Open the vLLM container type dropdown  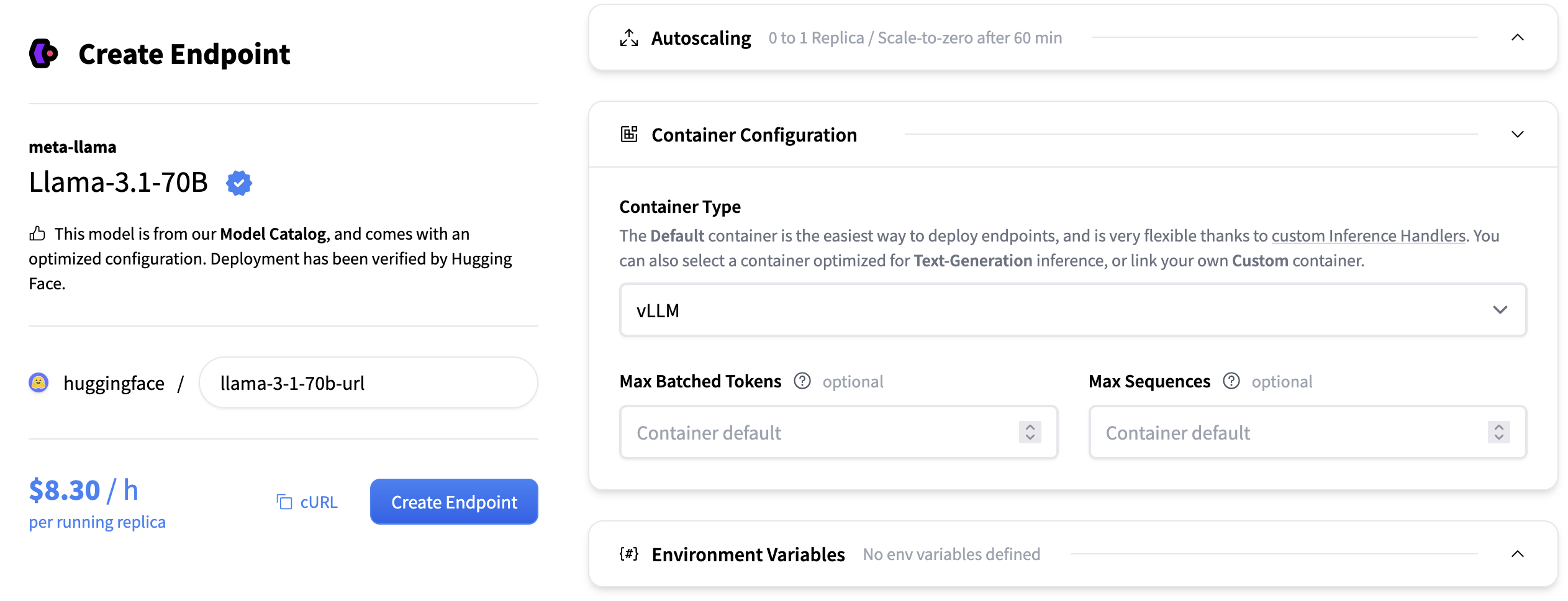tap(1072, 310)
